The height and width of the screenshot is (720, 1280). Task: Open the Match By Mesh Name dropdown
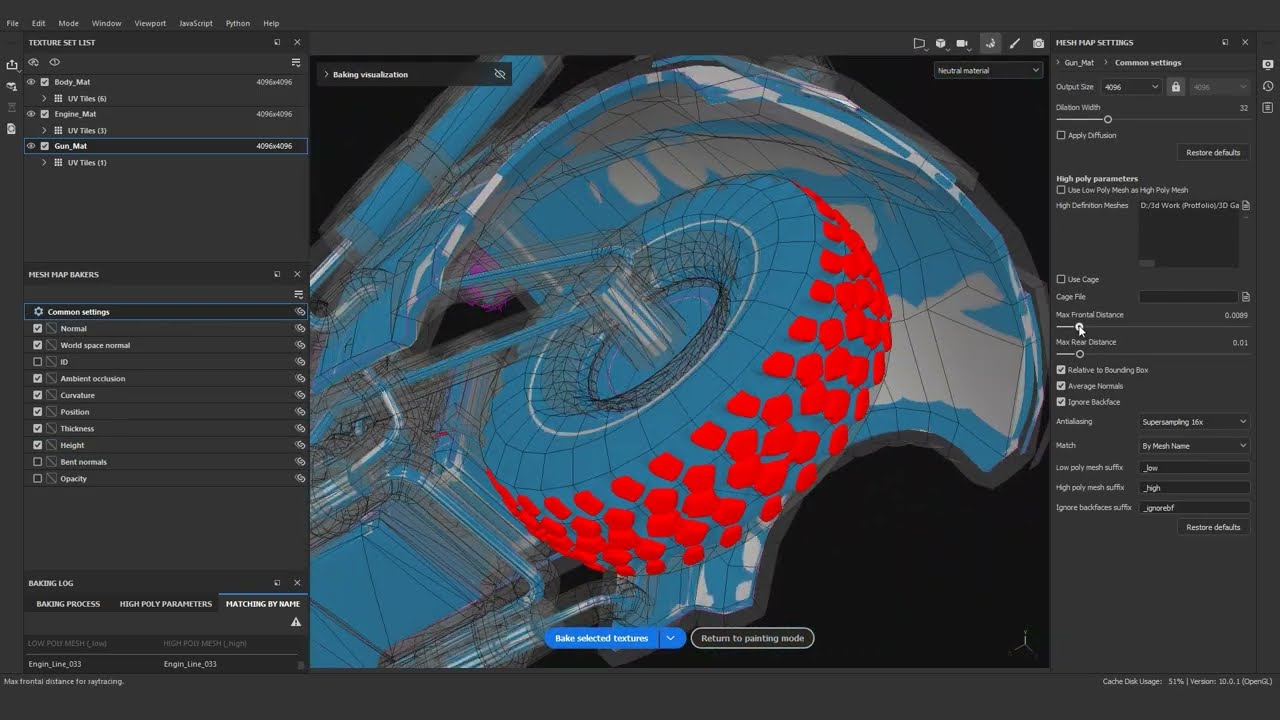pyautogui.click(x=1194, y=446)
